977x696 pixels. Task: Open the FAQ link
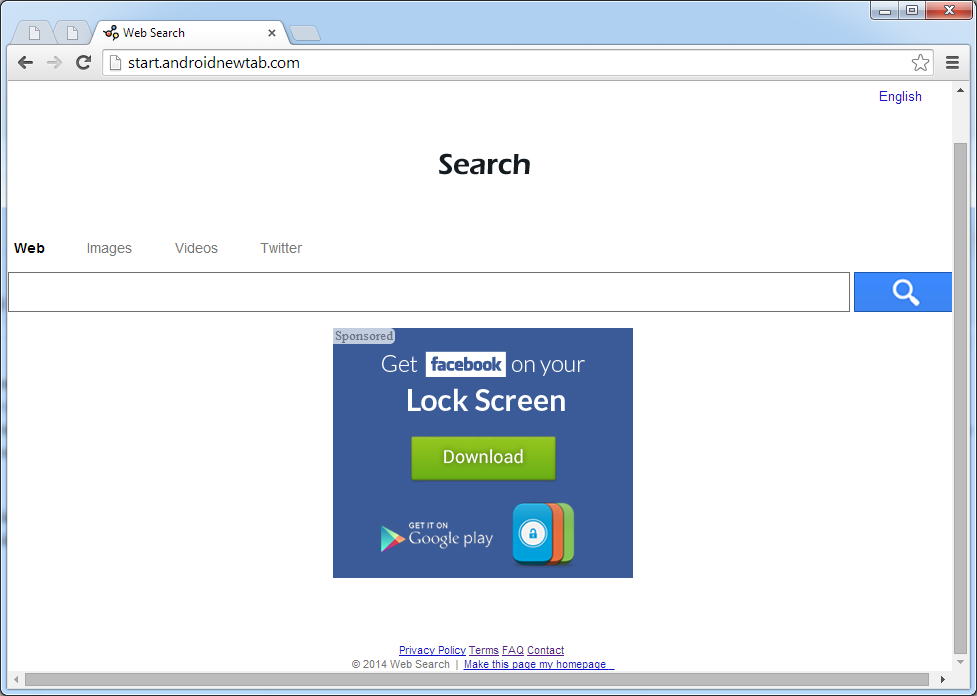tap(513, 650)
